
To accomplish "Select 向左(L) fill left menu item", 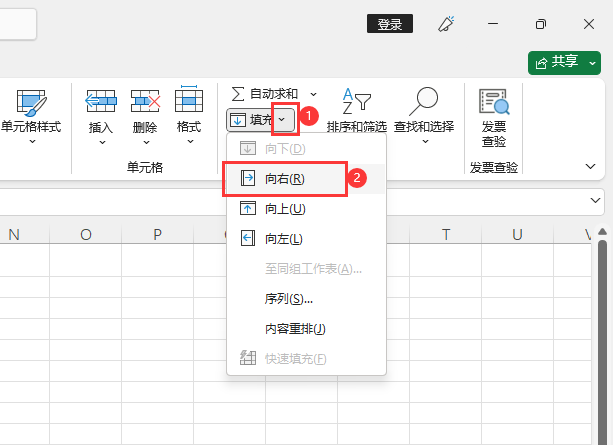I will [306, 239].
